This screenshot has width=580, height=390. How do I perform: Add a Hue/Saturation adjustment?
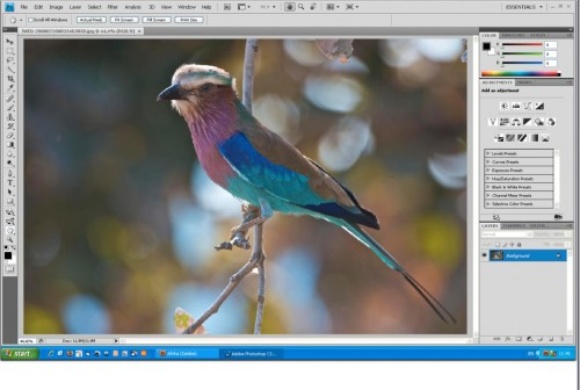click(x=504, y=122)
